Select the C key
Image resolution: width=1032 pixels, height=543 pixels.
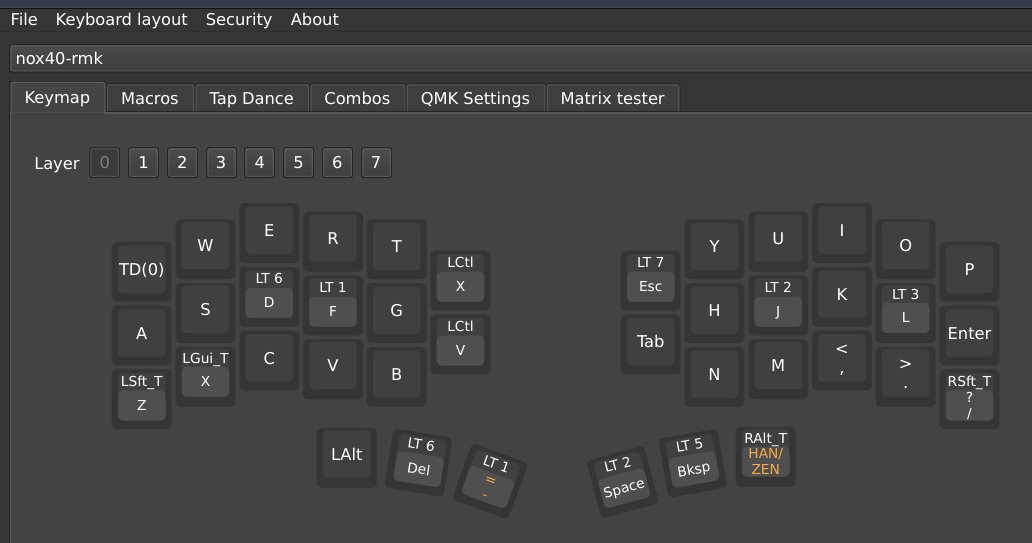[269, 360]
